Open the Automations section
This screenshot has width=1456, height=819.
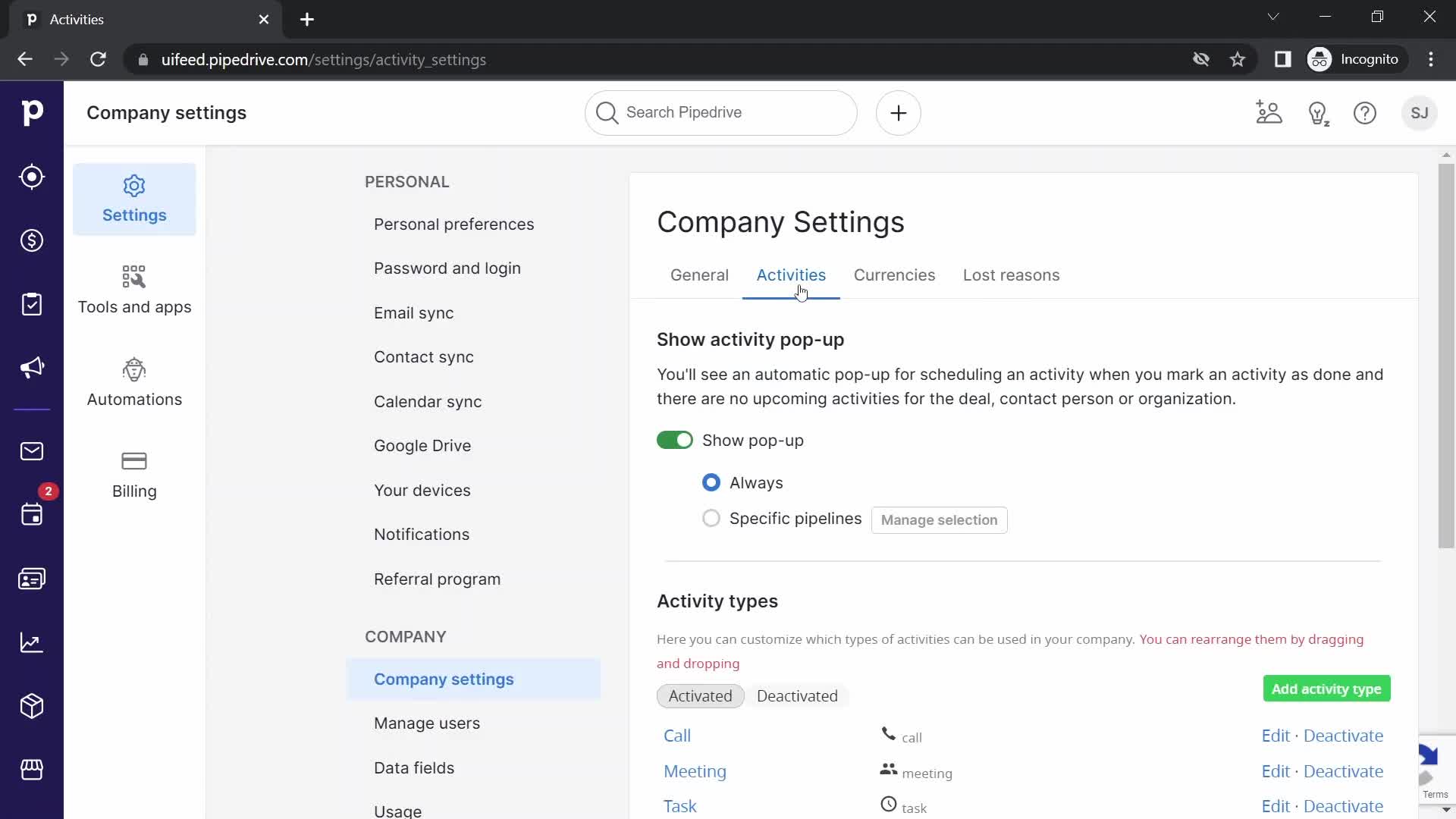click(134, 382)
